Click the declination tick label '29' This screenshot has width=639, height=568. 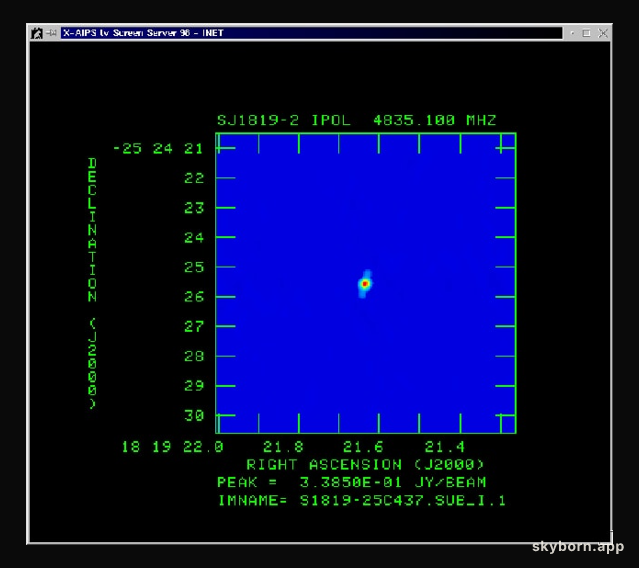(x=194, y=385)
